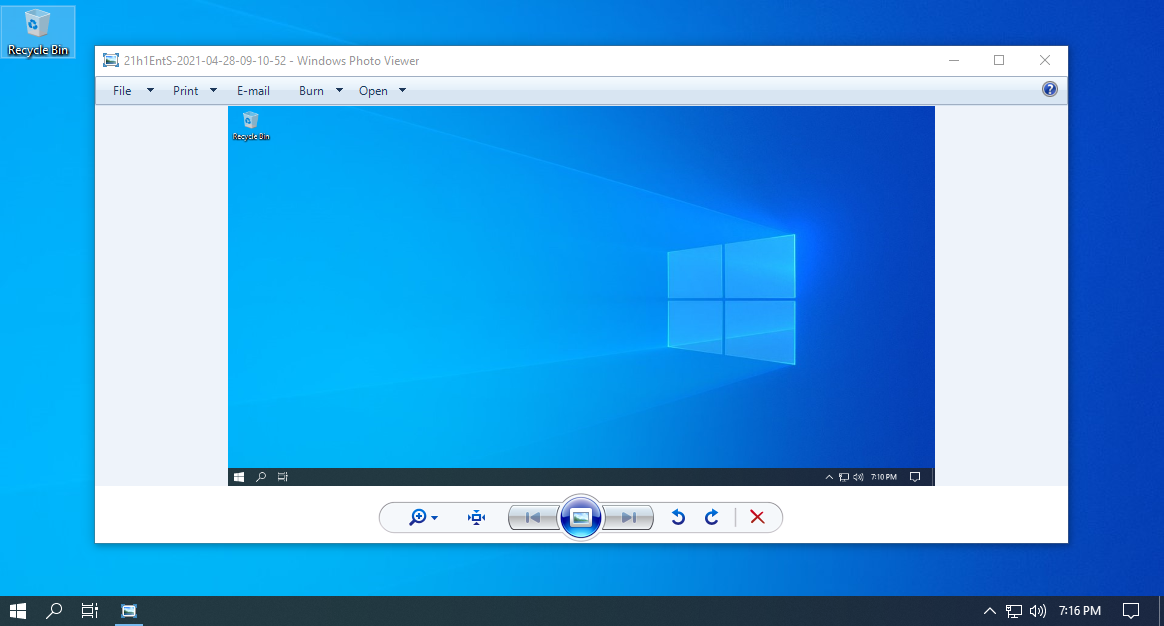1164x626 pixels.
Task: Open Task View from taskbar
Action: click(x=90, y=610)
